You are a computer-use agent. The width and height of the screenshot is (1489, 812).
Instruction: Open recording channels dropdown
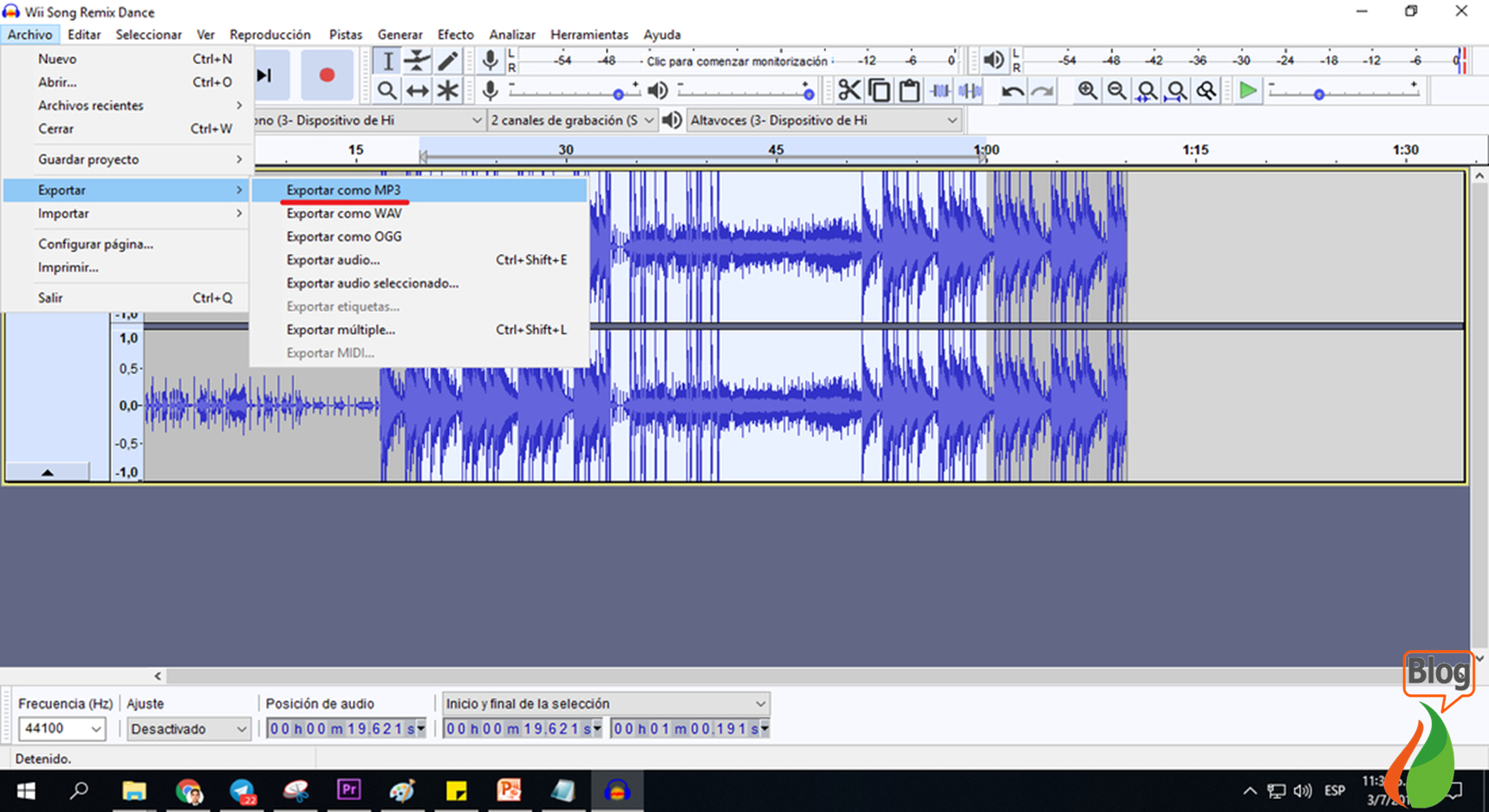(572, 120)
